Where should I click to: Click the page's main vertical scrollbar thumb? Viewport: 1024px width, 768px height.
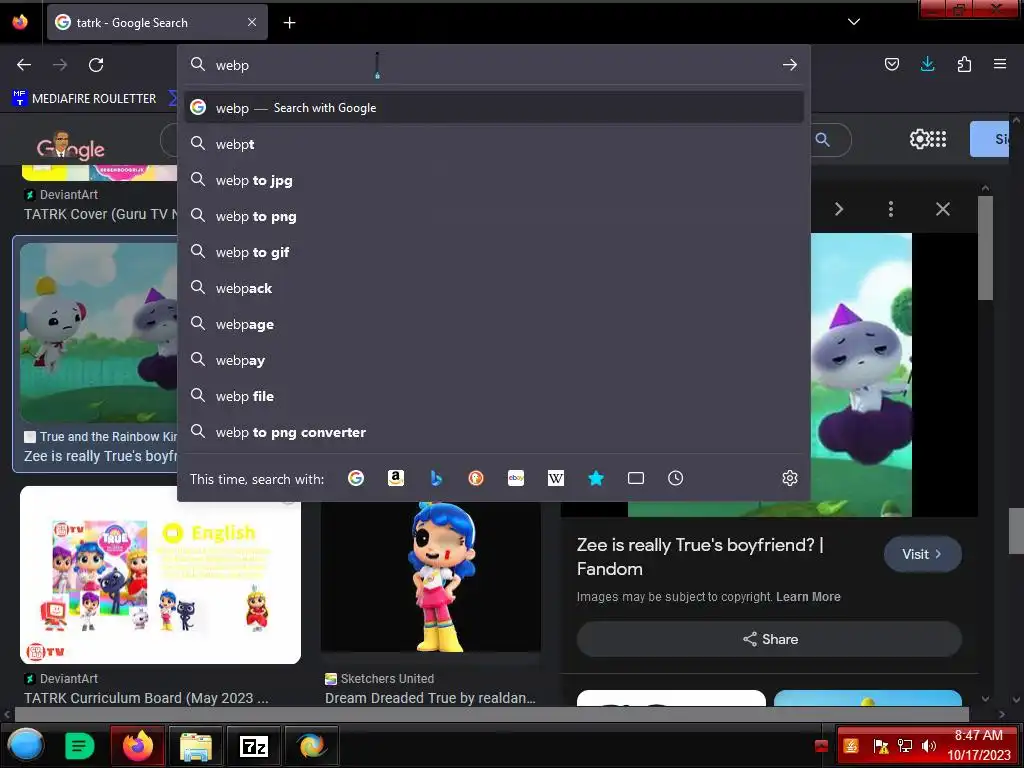click(x=1016, y=532)
